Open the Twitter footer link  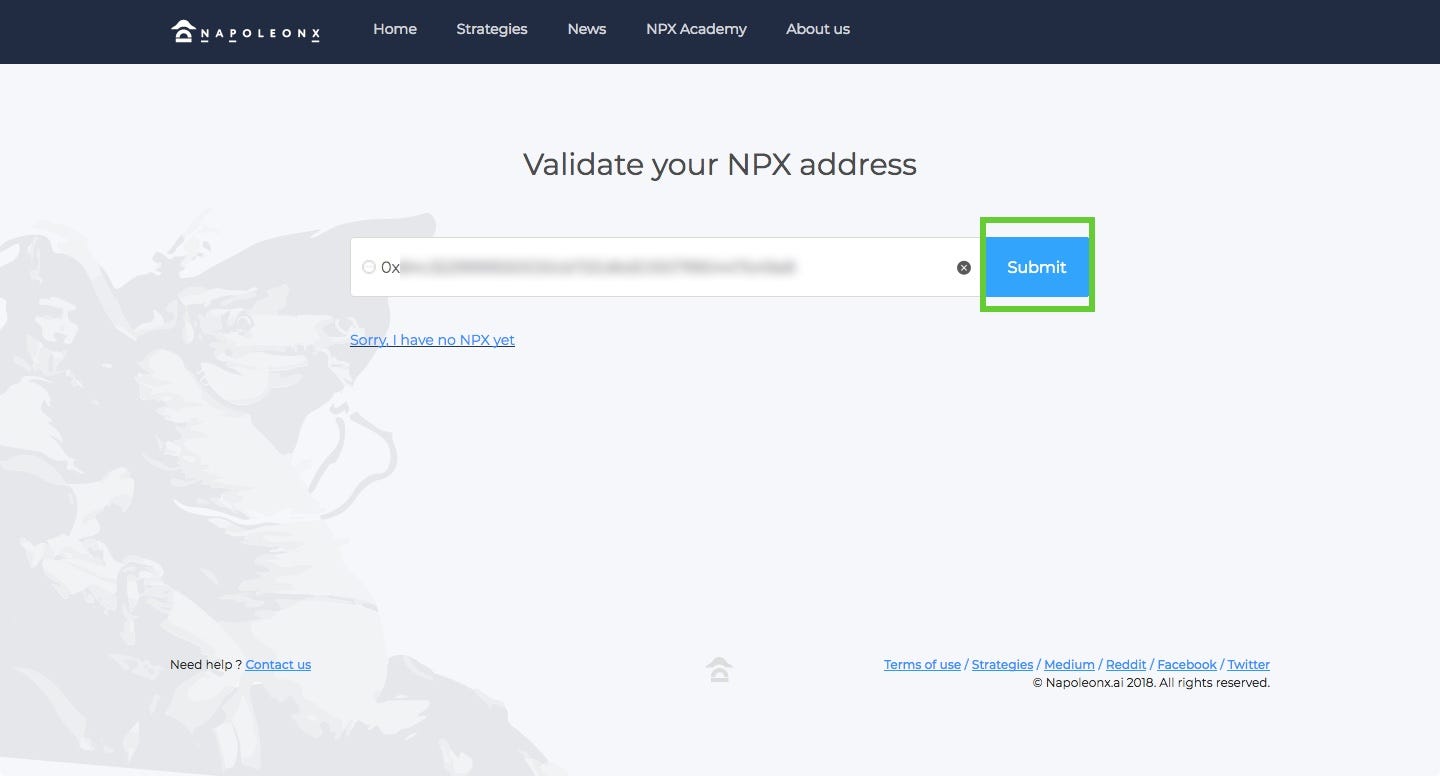1249,664
